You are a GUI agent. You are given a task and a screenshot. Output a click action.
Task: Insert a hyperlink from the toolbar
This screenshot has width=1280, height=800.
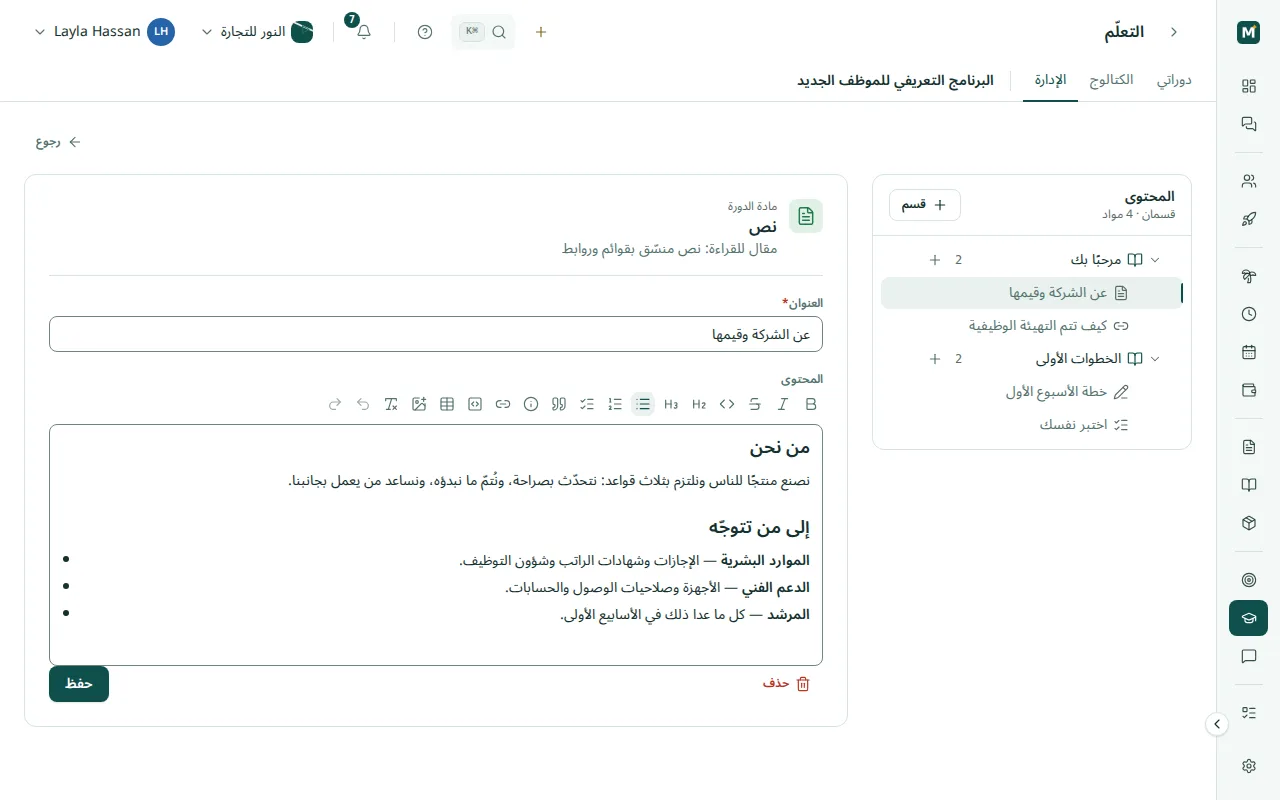coord(503,404)
